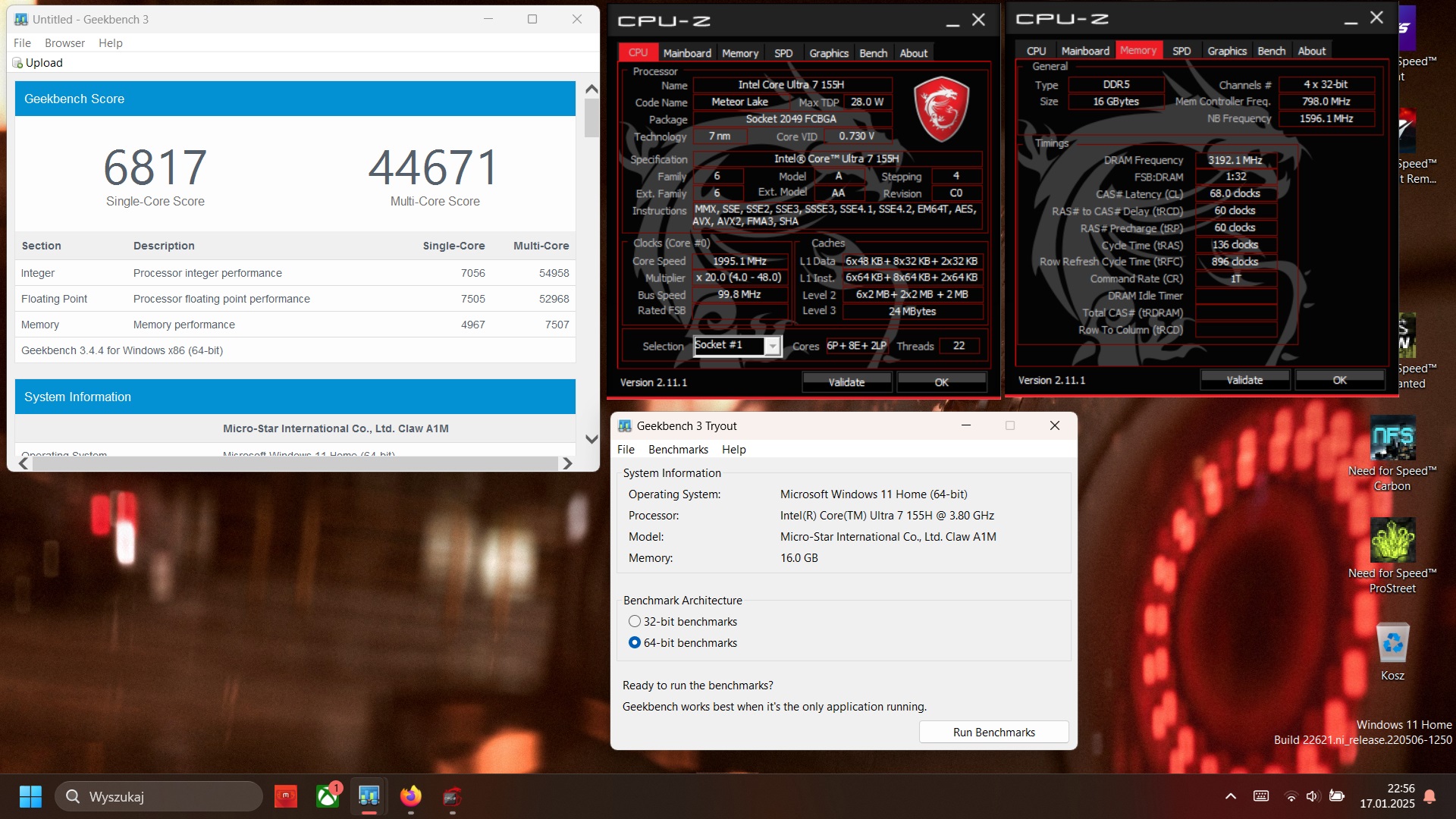
Task: Open the Benchmarks menu in Geekbench Tryout
Action: tap(678, 450)
